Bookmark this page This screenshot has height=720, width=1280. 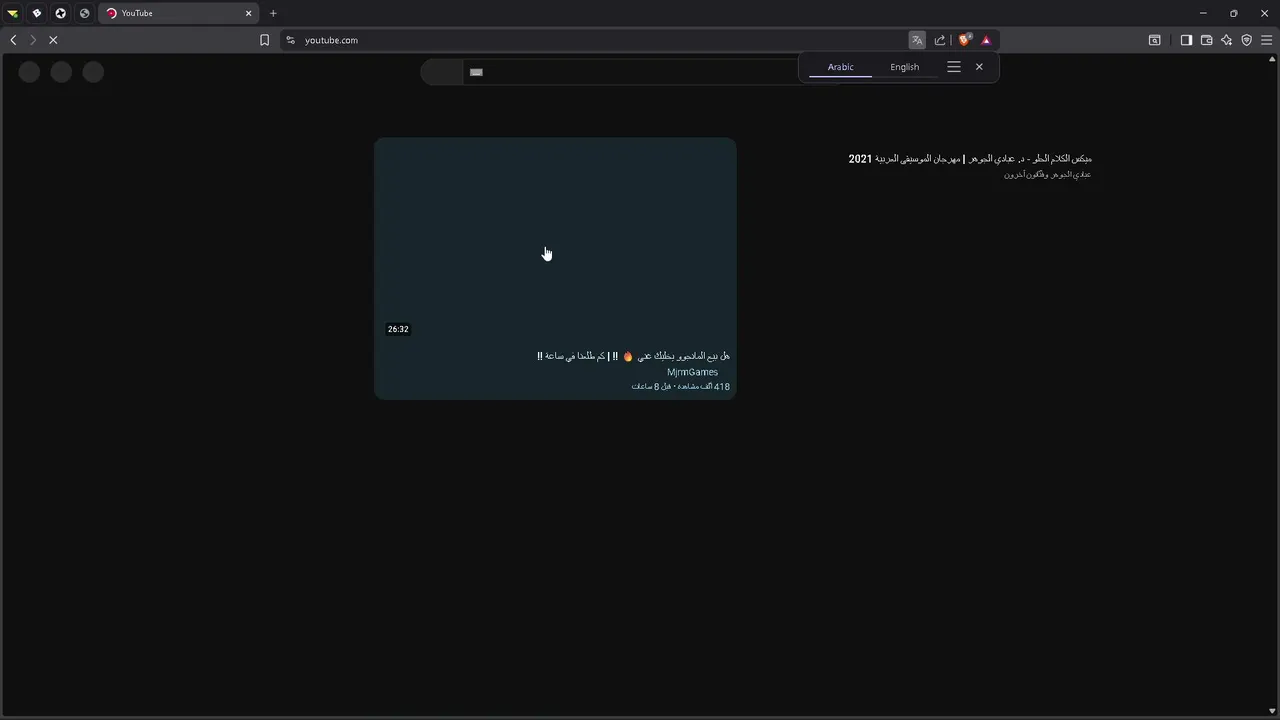(264, 40)
